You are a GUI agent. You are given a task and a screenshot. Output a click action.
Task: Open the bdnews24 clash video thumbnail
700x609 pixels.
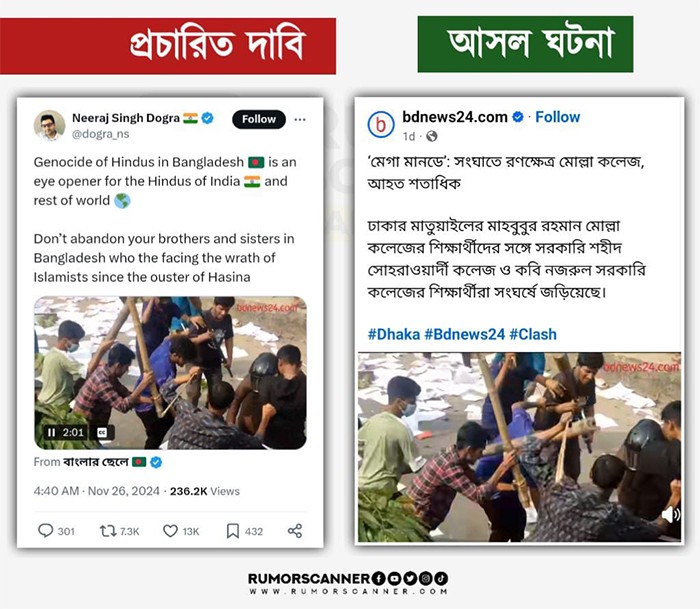coord(519,447)
